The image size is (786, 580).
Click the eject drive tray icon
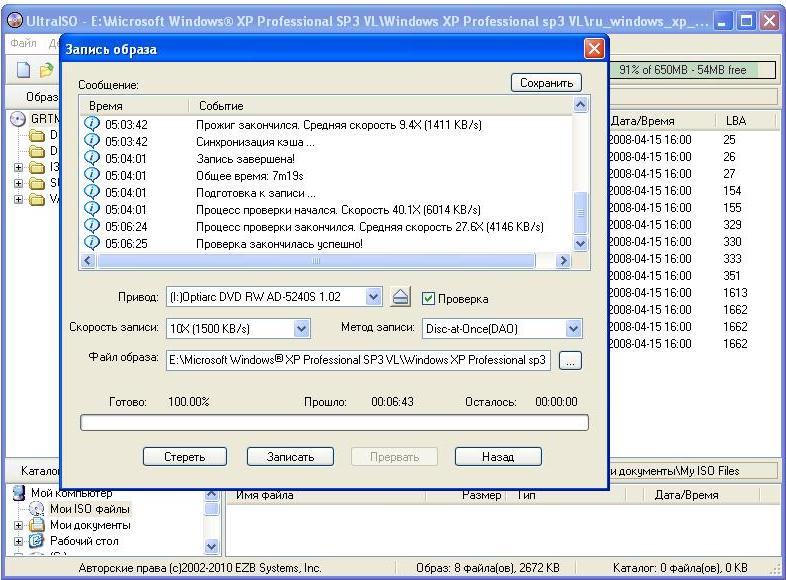tap(400, 297)
